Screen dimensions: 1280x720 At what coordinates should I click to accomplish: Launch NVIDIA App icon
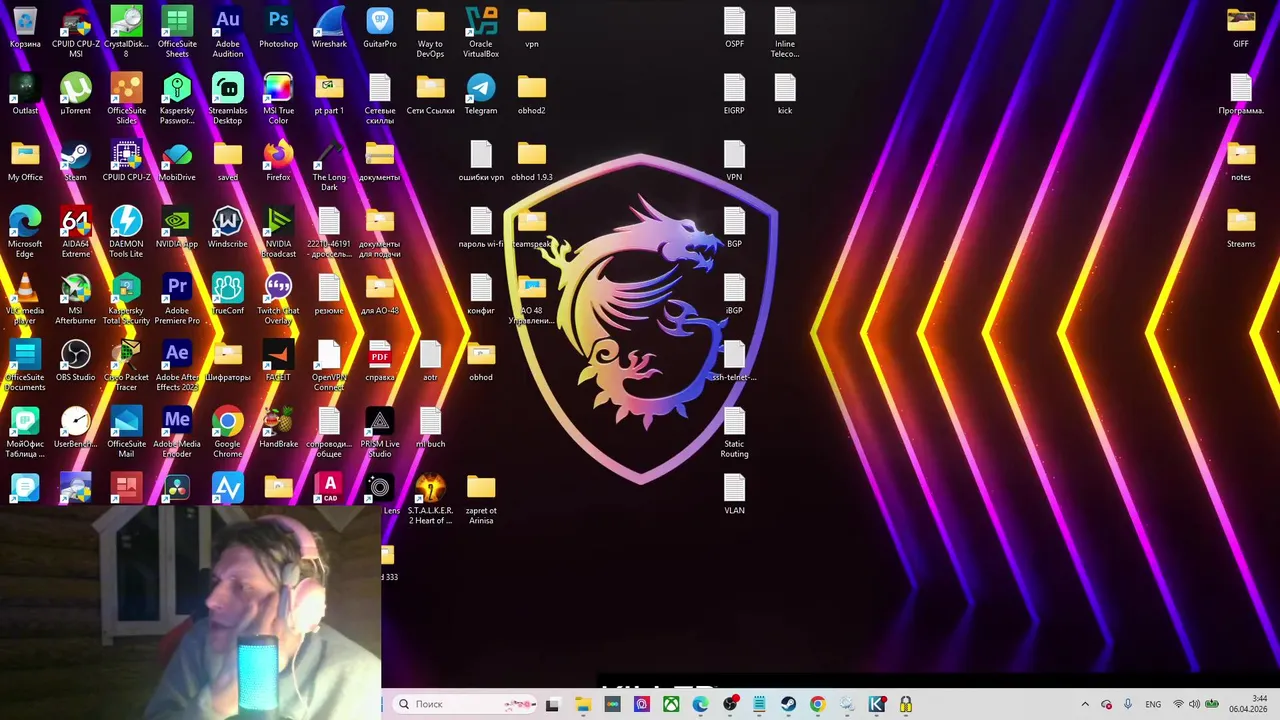tap(177, 228)
